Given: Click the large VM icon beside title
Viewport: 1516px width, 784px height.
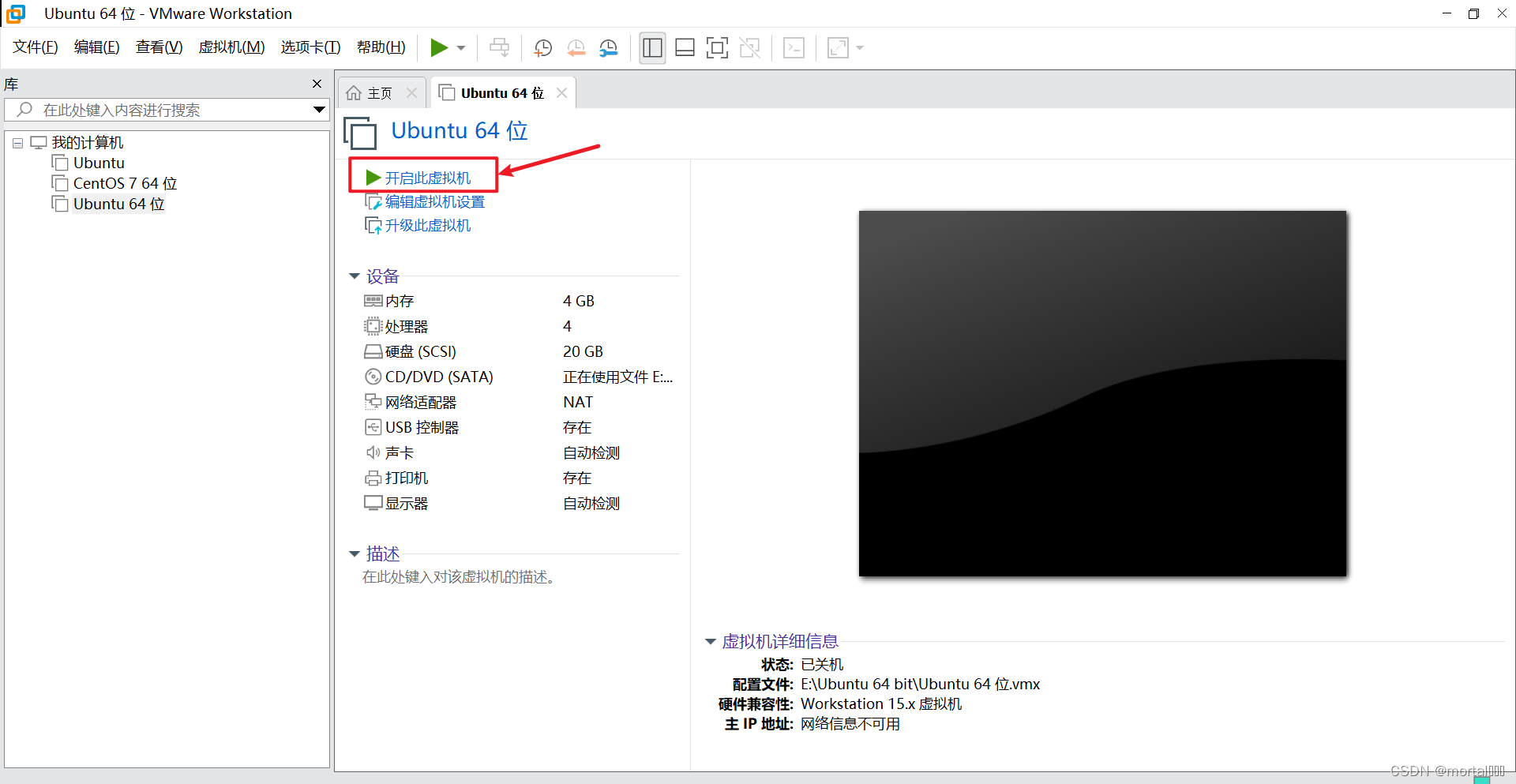Looking at the screenshot, I should (x=360, y=133).
